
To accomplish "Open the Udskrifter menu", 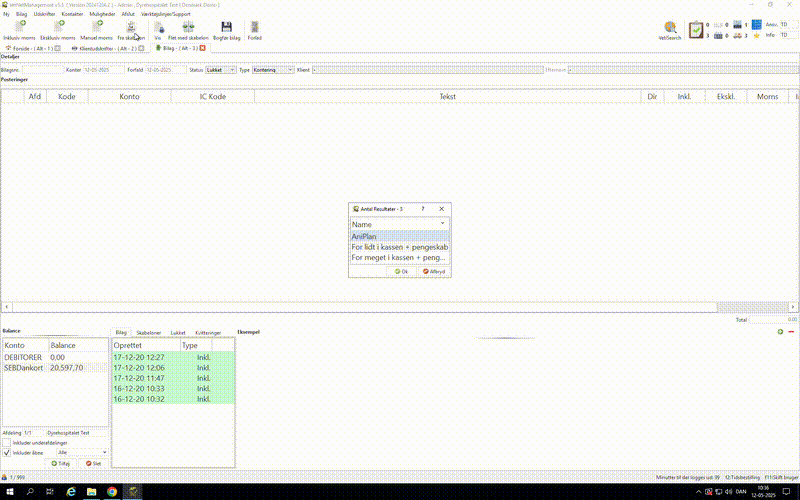I will 44,14.
